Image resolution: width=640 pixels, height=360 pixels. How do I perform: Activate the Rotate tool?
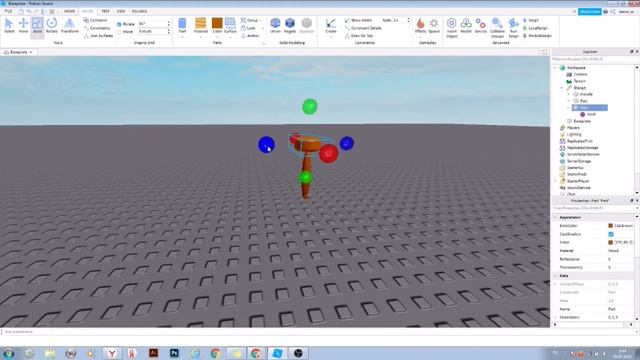[52, 26]
